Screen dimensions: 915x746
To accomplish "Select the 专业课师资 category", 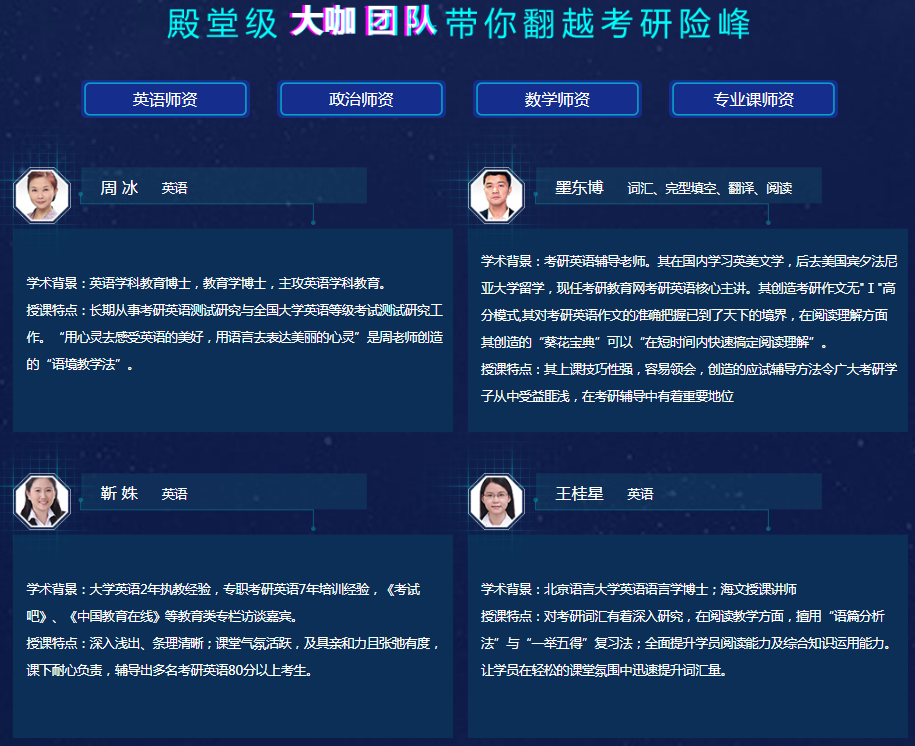I will pos(752,99).
